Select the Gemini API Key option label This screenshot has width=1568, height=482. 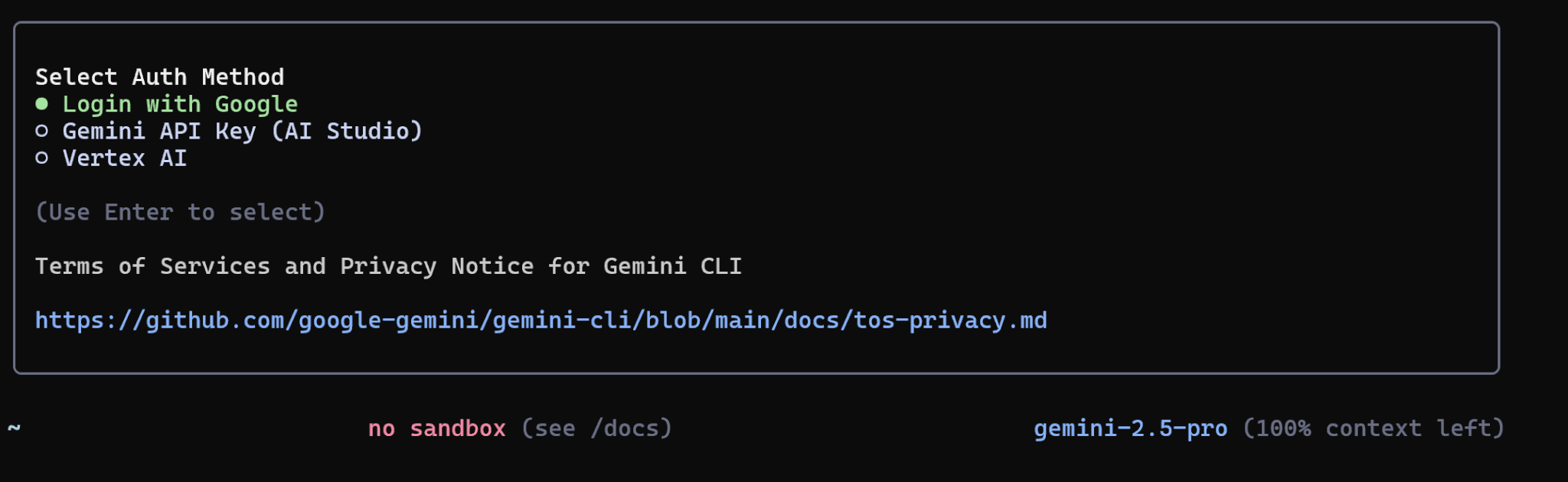242,132
